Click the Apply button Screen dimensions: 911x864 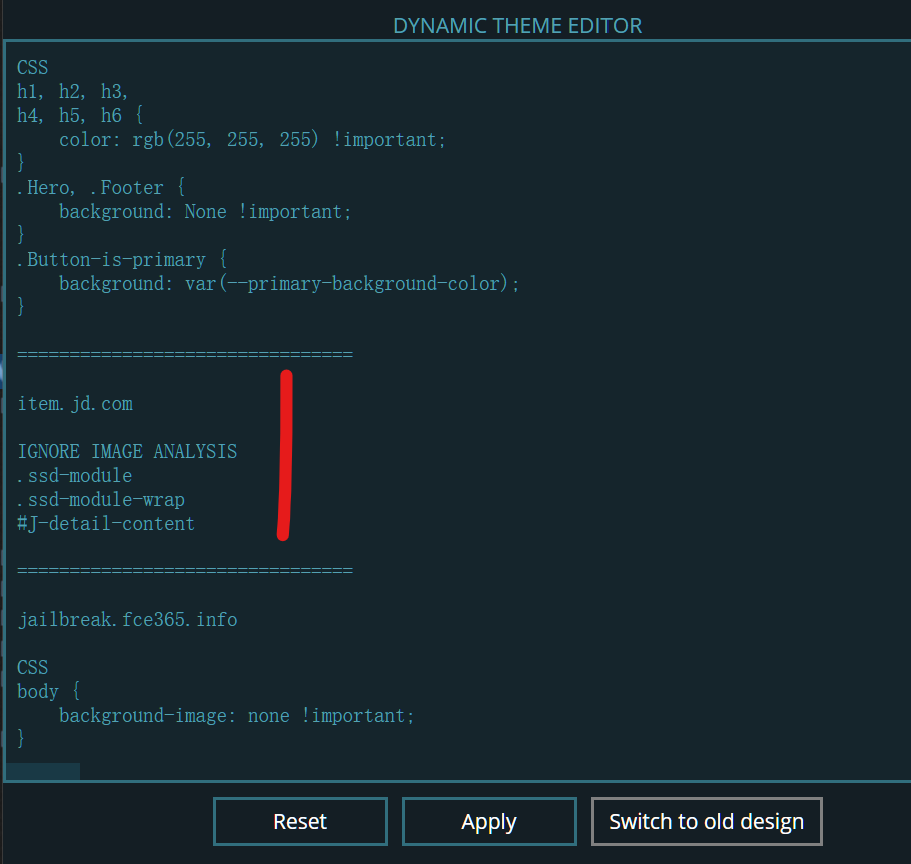488,821
